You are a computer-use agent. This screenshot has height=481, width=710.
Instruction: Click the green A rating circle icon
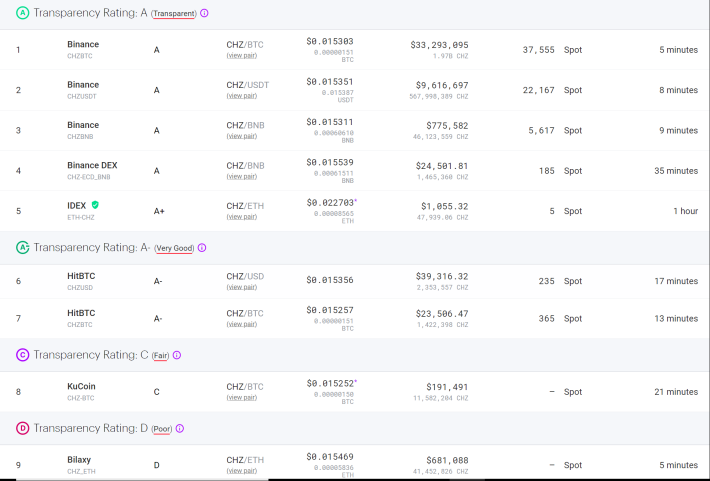tap(23, 13)
